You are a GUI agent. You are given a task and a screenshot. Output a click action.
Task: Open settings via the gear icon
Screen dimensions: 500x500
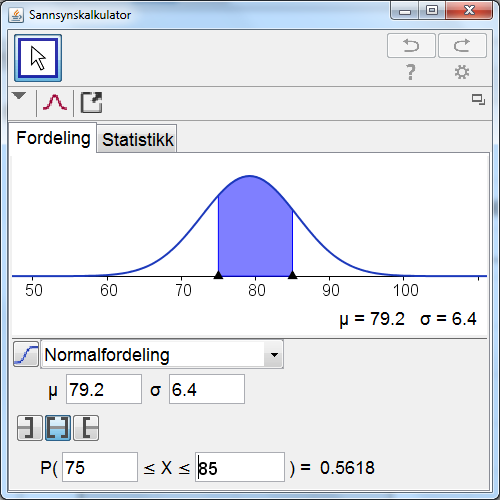pos(462,72)
